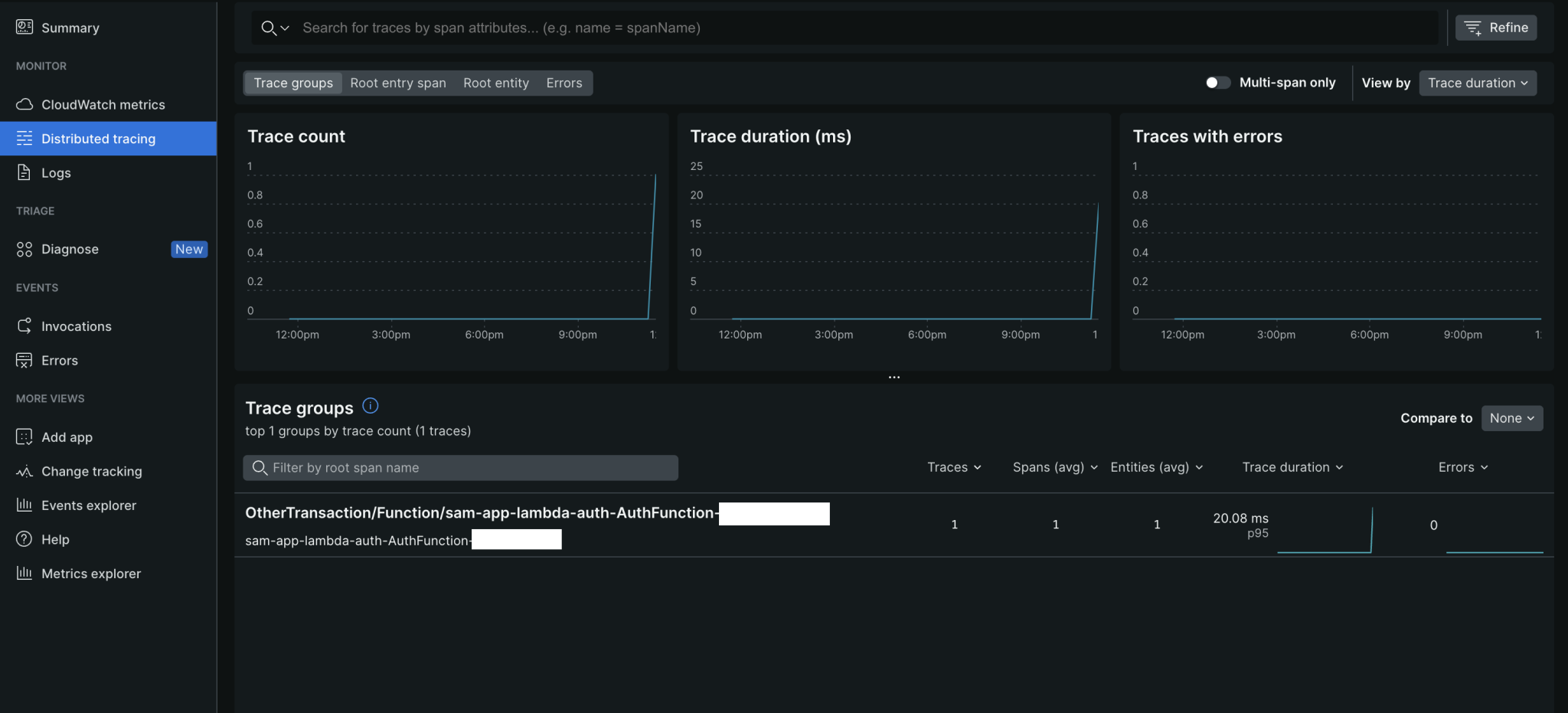Click the Invocations events icon
The height and width of the screenshot is (713, 1568).
[24, 325]
